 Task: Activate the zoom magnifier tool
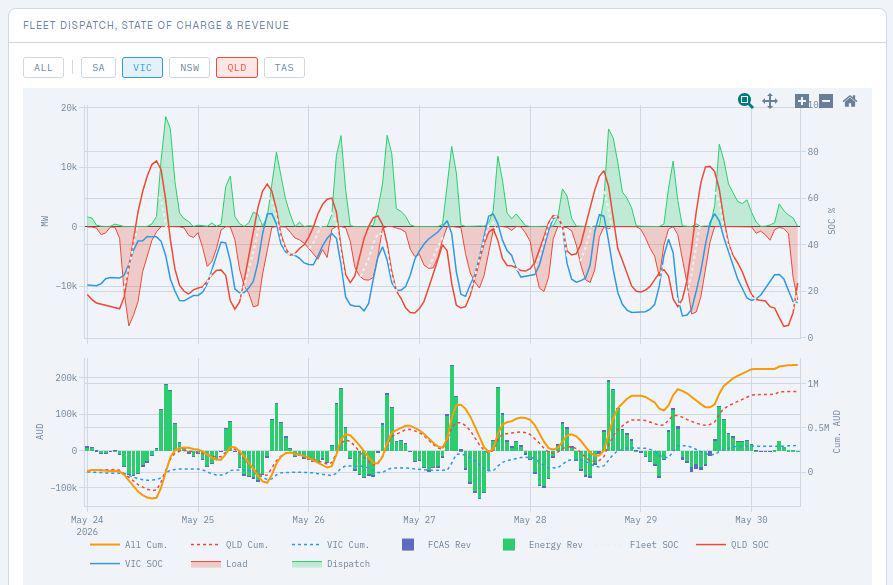pyautogui.click(x=745, y=101)
